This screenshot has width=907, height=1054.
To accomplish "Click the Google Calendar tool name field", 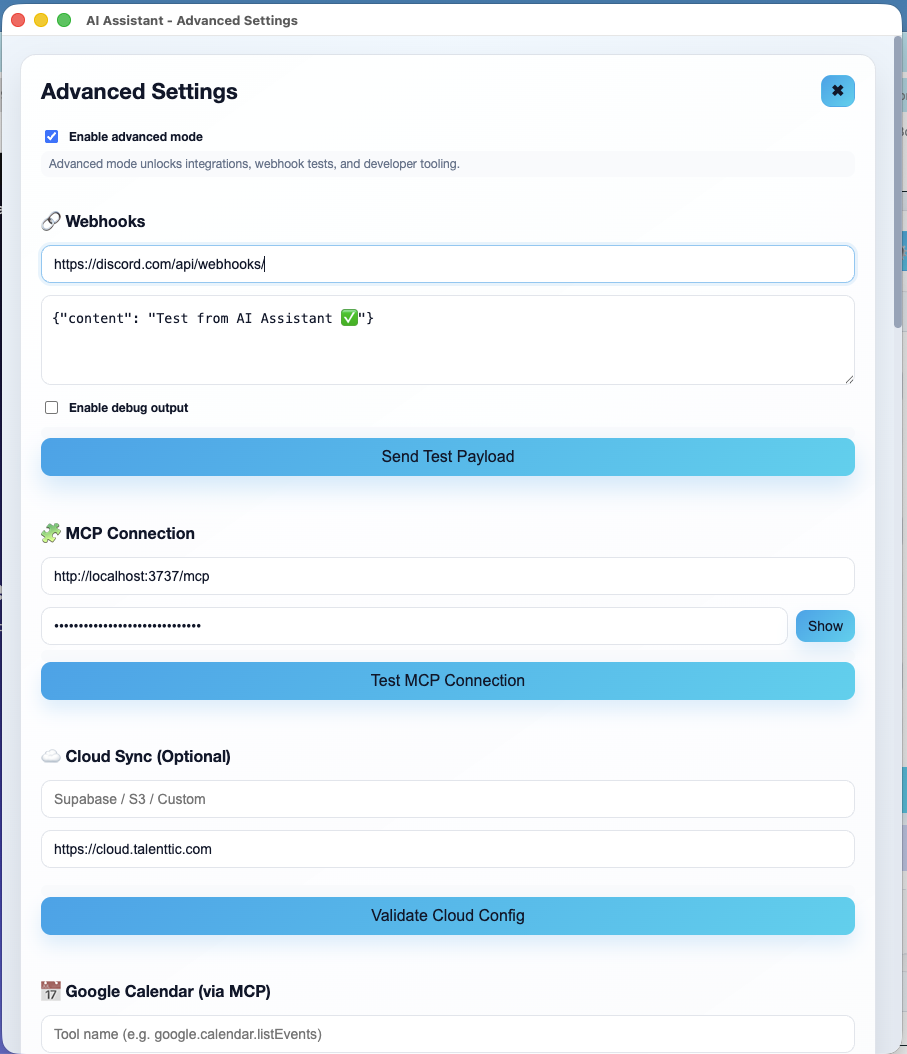I will (x=448, y=1033).
